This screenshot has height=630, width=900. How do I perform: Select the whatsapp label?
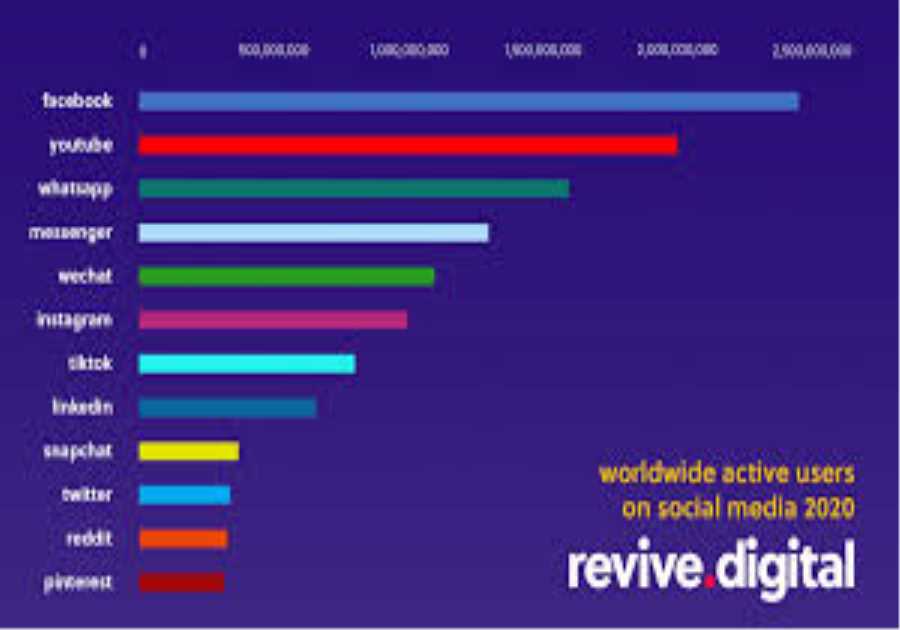[79, 188]
